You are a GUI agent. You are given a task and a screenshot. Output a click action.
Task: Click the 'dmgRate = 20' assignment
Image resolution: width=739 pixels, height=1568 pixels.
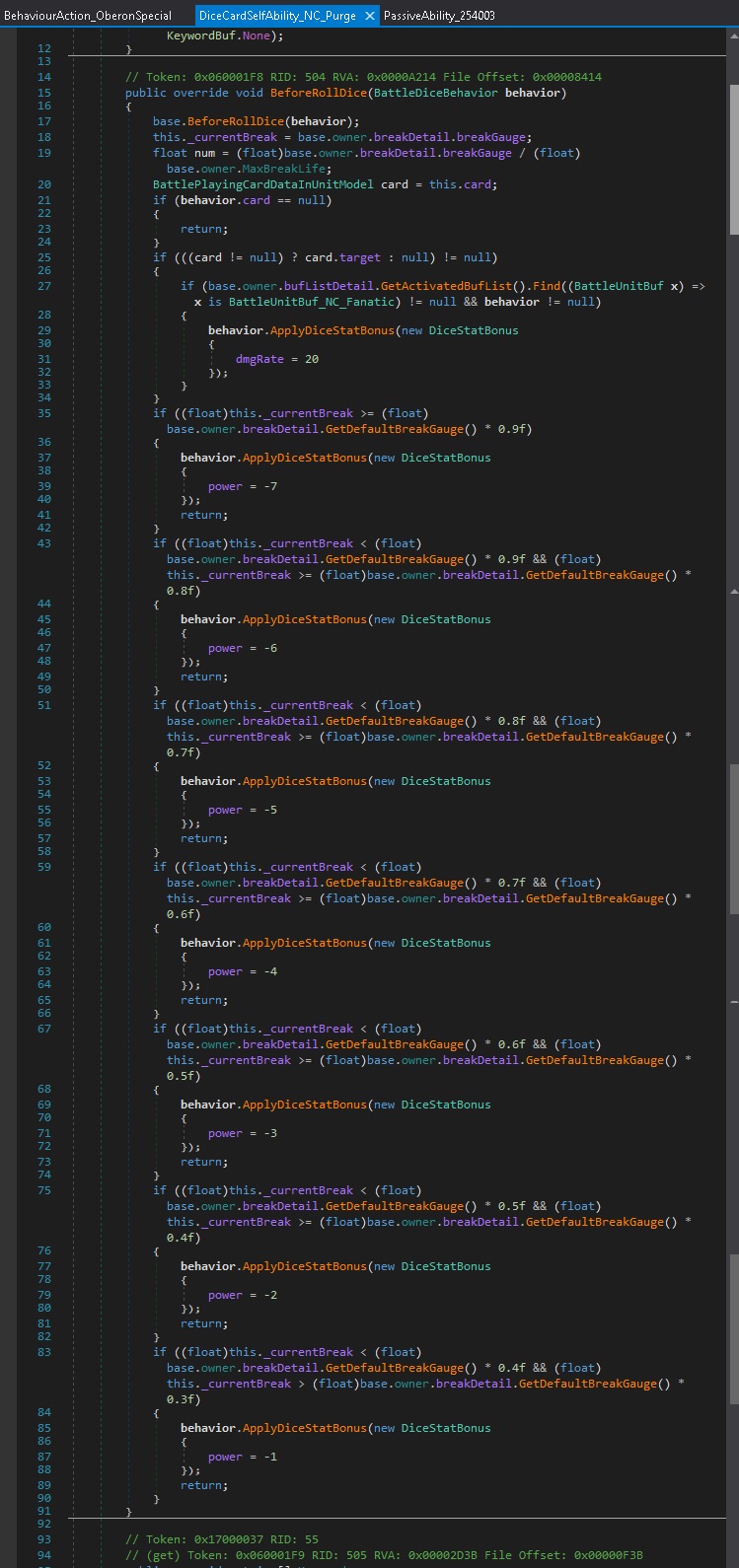tap(277, 359)
